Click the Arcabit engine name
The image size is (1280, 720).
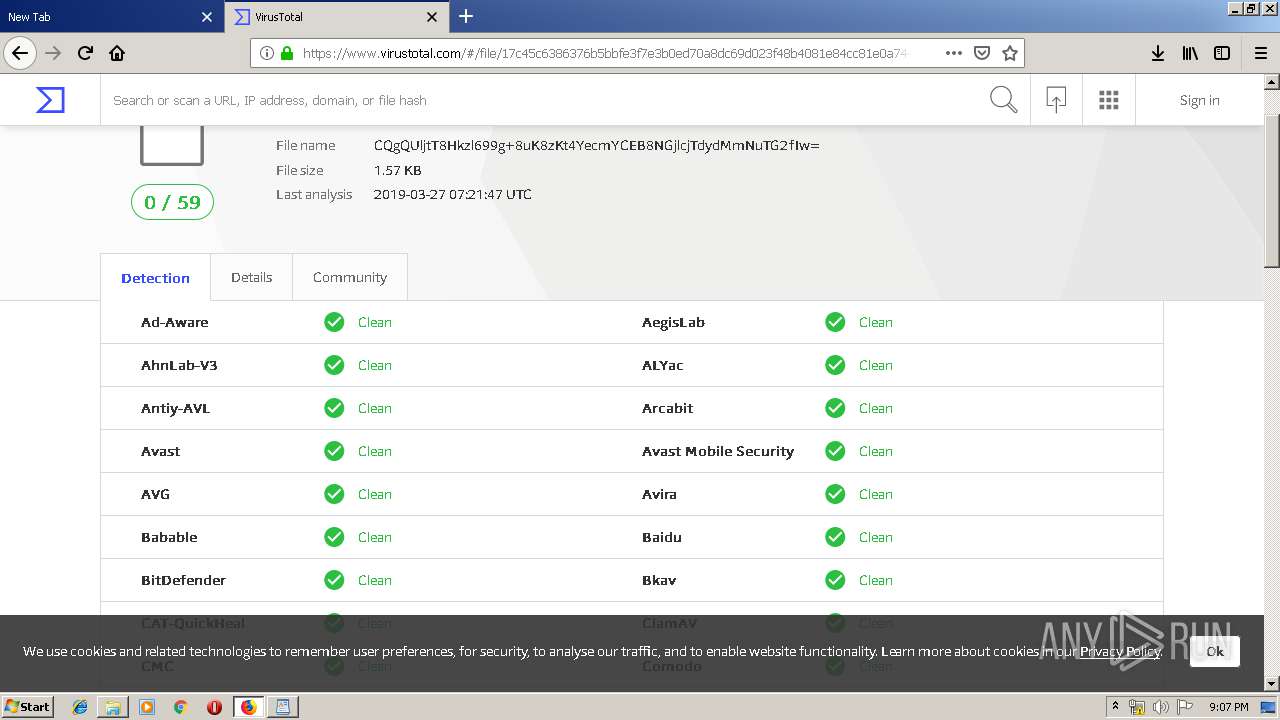point(667,408)
